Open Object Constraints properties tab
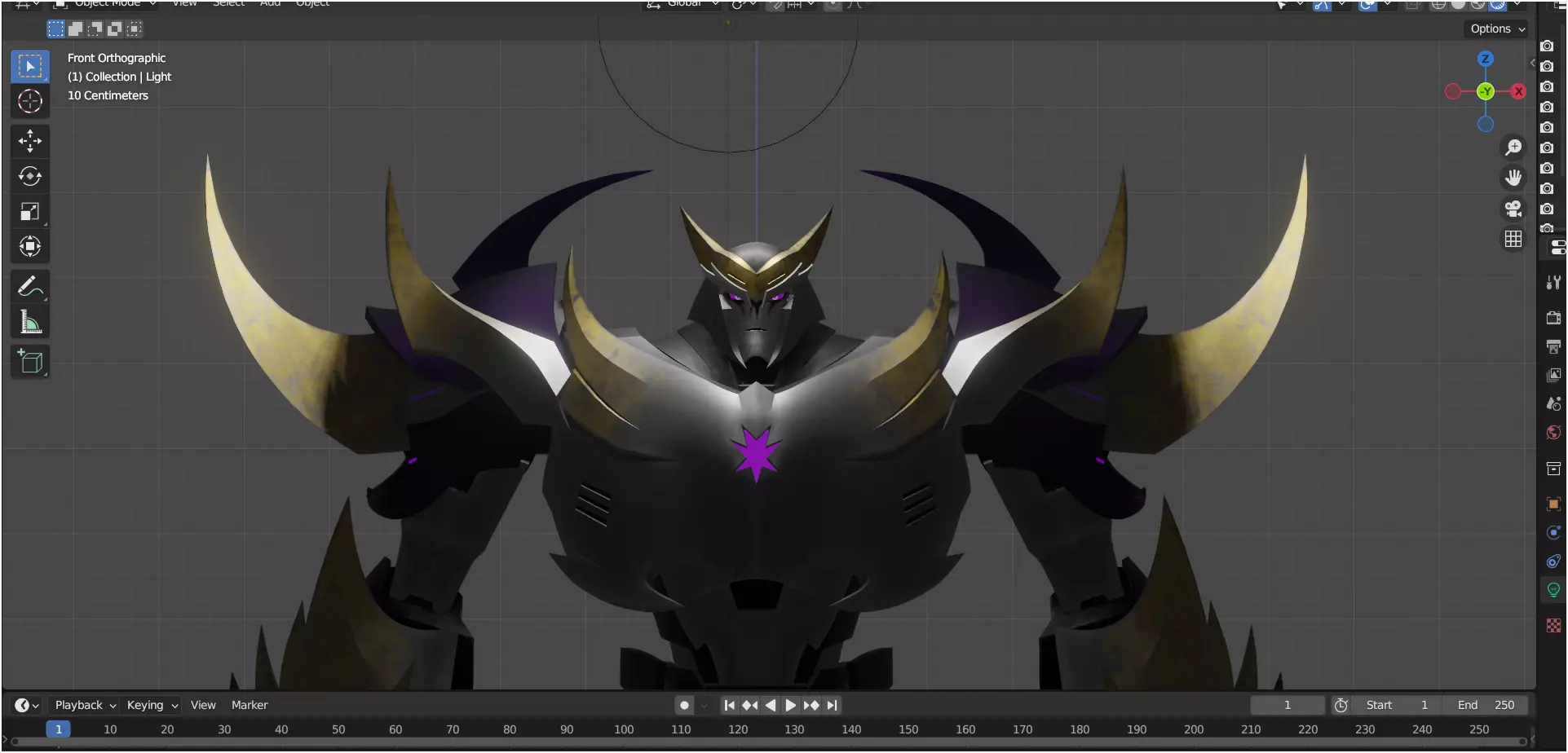The height and width of the screenshot is (753, 1568). click(x=1553, y=561)
